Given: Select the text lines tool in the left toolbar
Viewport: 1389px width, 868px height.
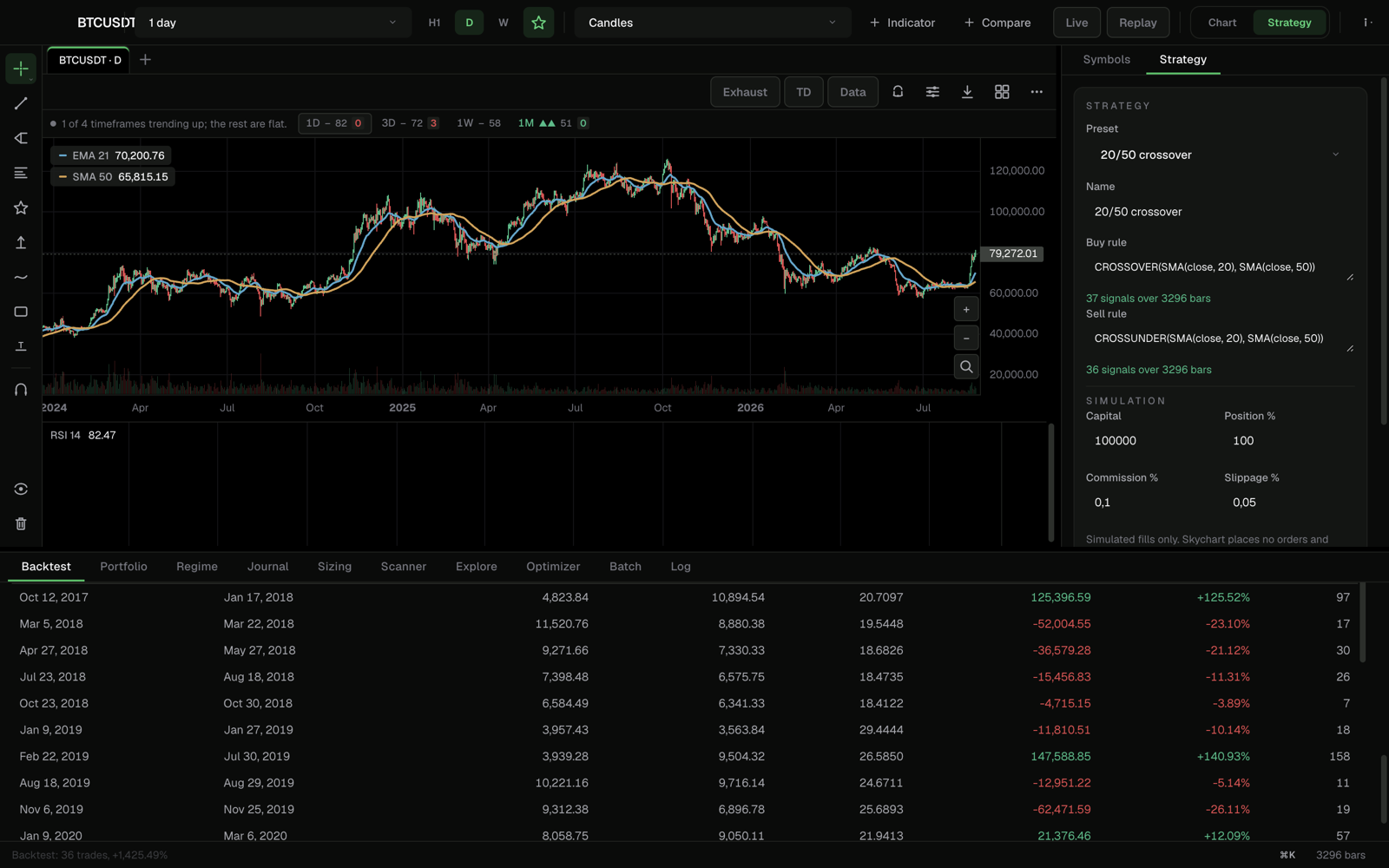Looking at the screenshot, I should coord(21,173).
